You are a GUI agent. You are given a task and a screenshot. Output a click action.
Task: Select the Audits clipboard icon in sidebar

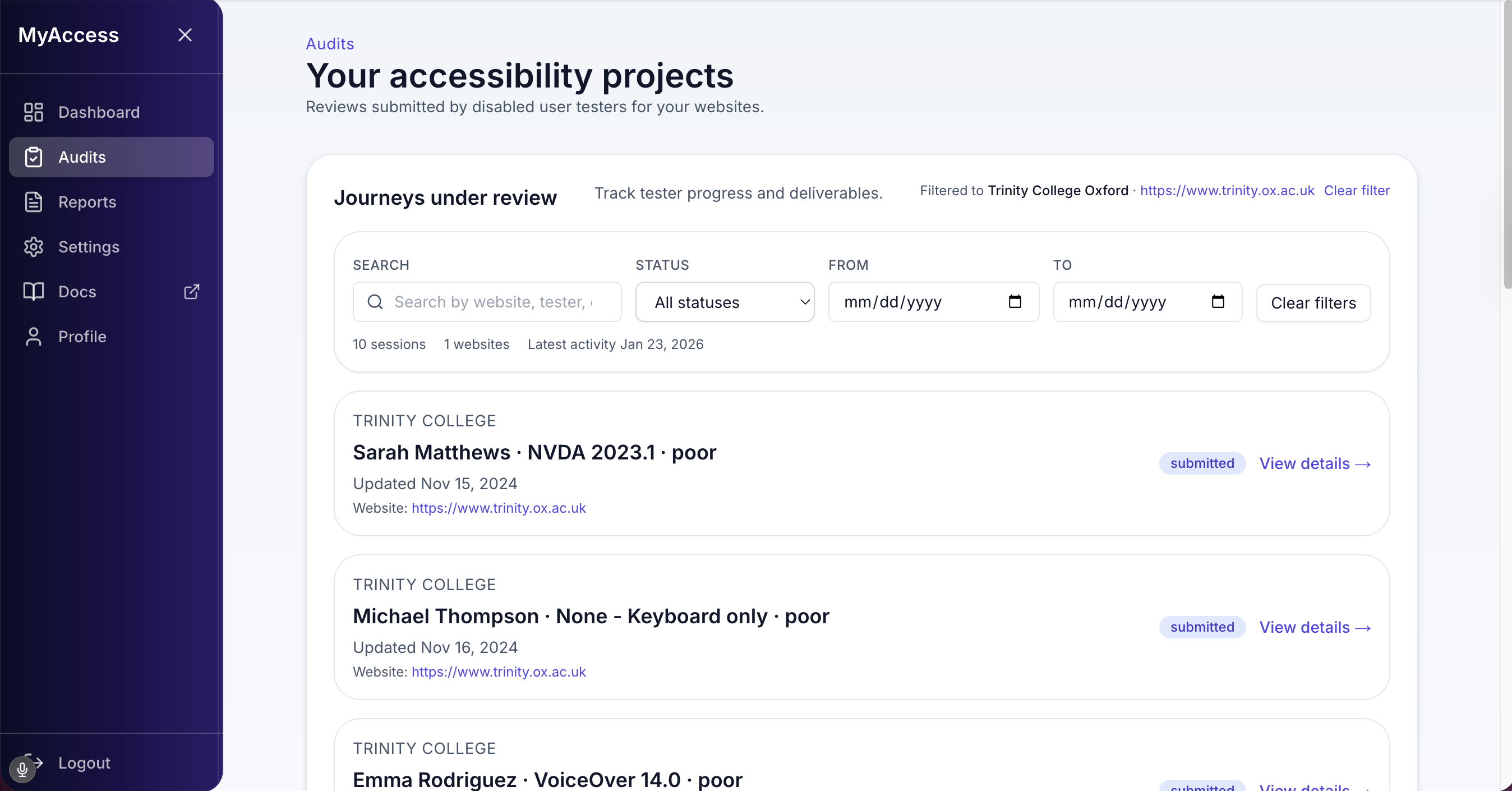click(34, 157)
